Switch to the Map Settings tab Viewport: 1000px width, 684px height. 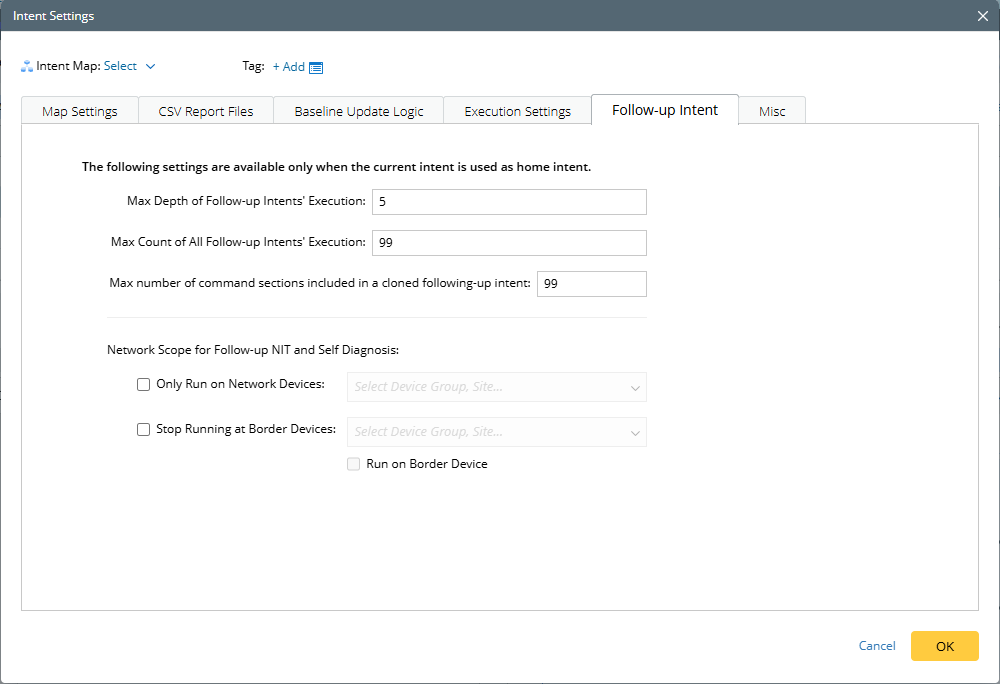[80, 111]
